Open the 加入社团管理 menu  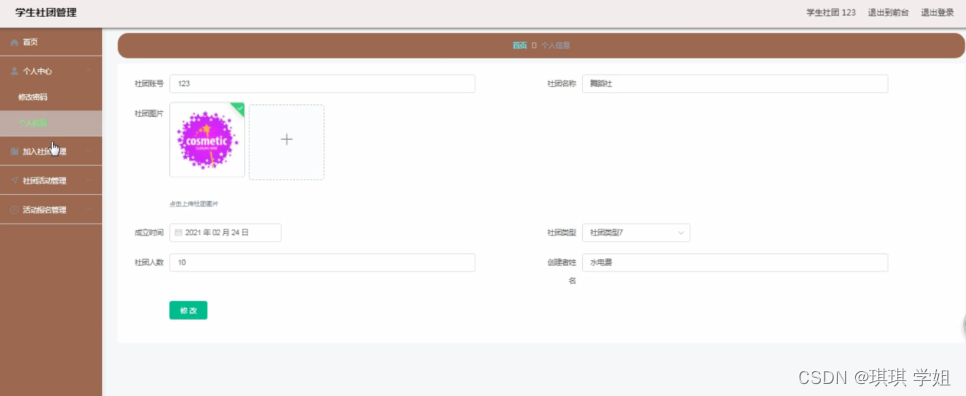point(51,152)
